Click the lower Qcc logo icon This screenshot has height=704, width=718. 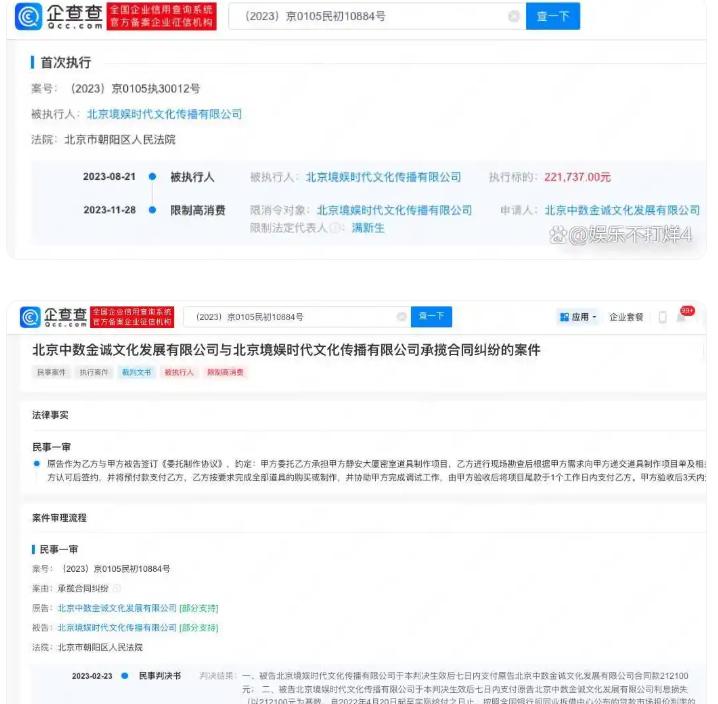click(x=30, y=317)
